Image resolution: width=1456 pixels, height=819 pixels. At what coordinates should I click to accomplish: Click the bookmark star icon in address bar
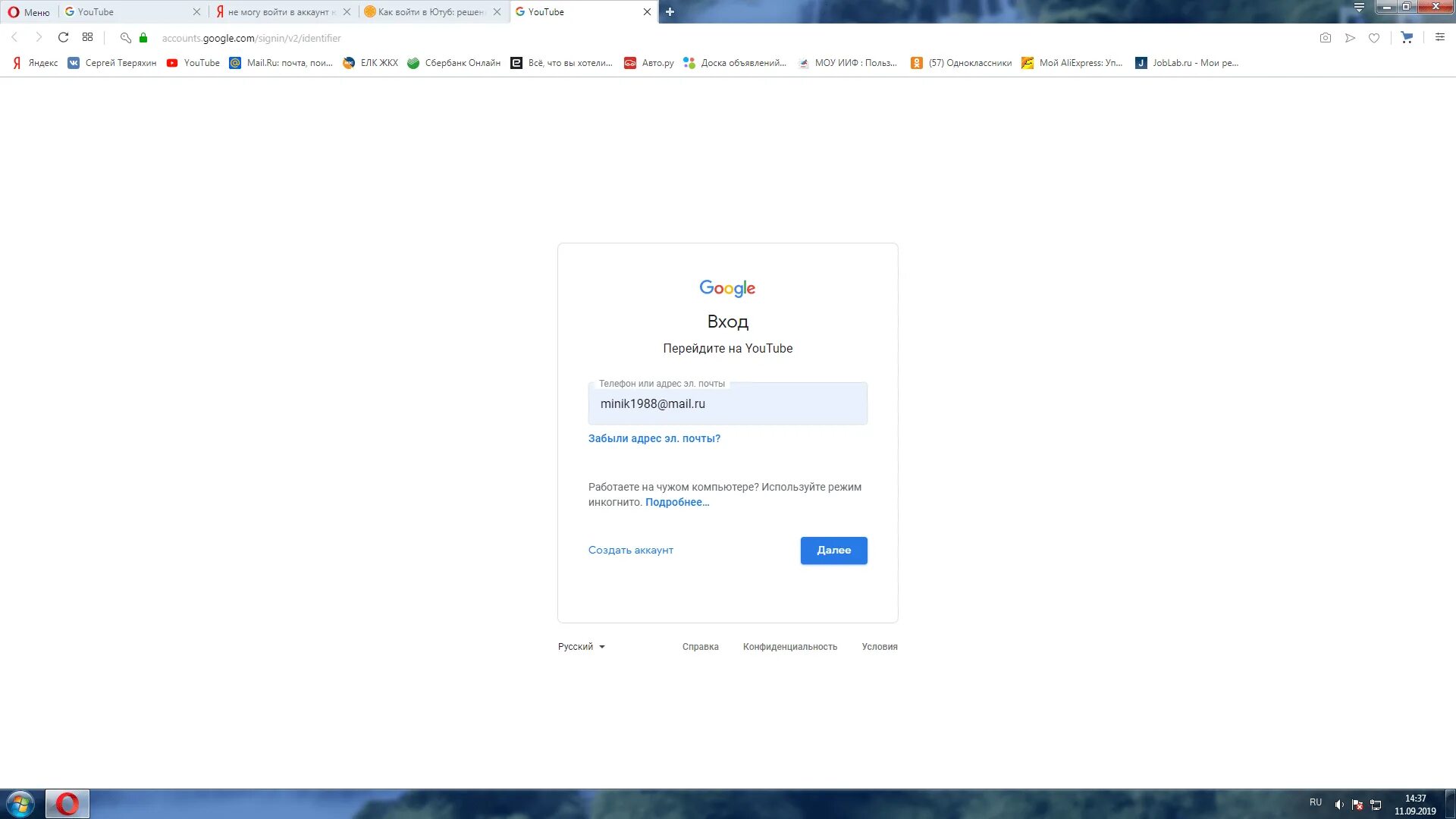coord(1374,38)
